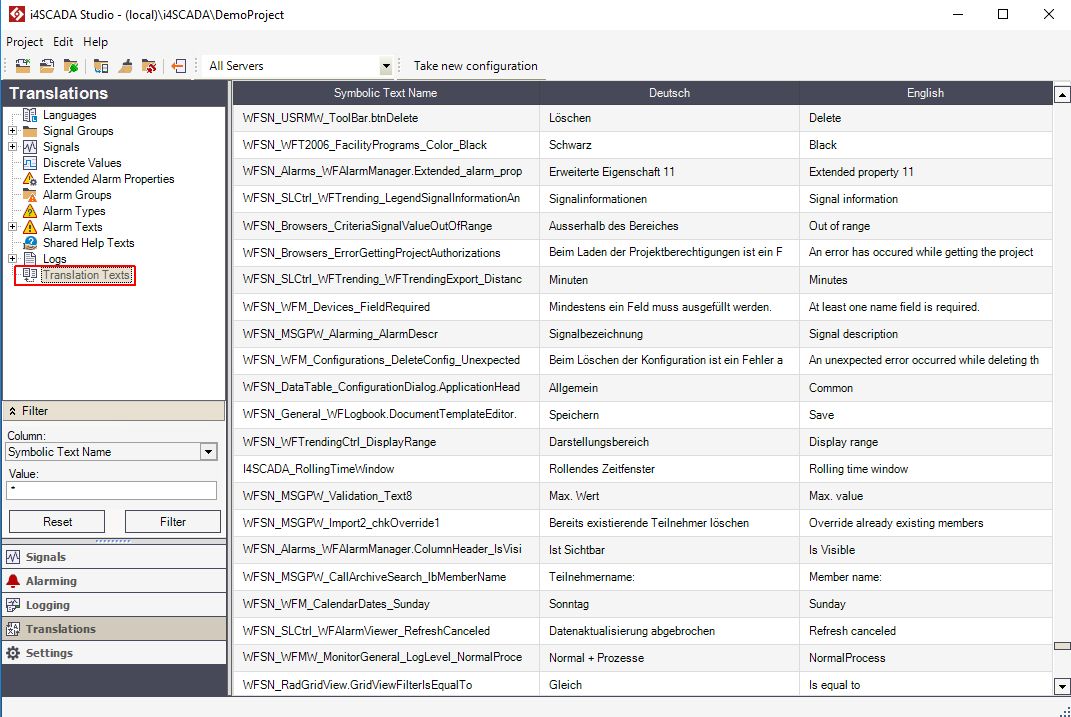Sort by Deutsch column header
Image resolution: width=1071 pixels, height=717 pixels.
669,93
